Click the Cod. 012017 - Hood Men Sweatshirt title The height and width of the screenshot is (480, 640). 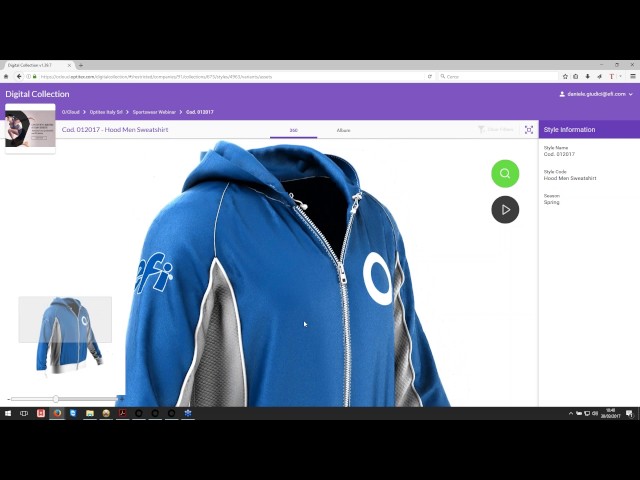point(115,129)
